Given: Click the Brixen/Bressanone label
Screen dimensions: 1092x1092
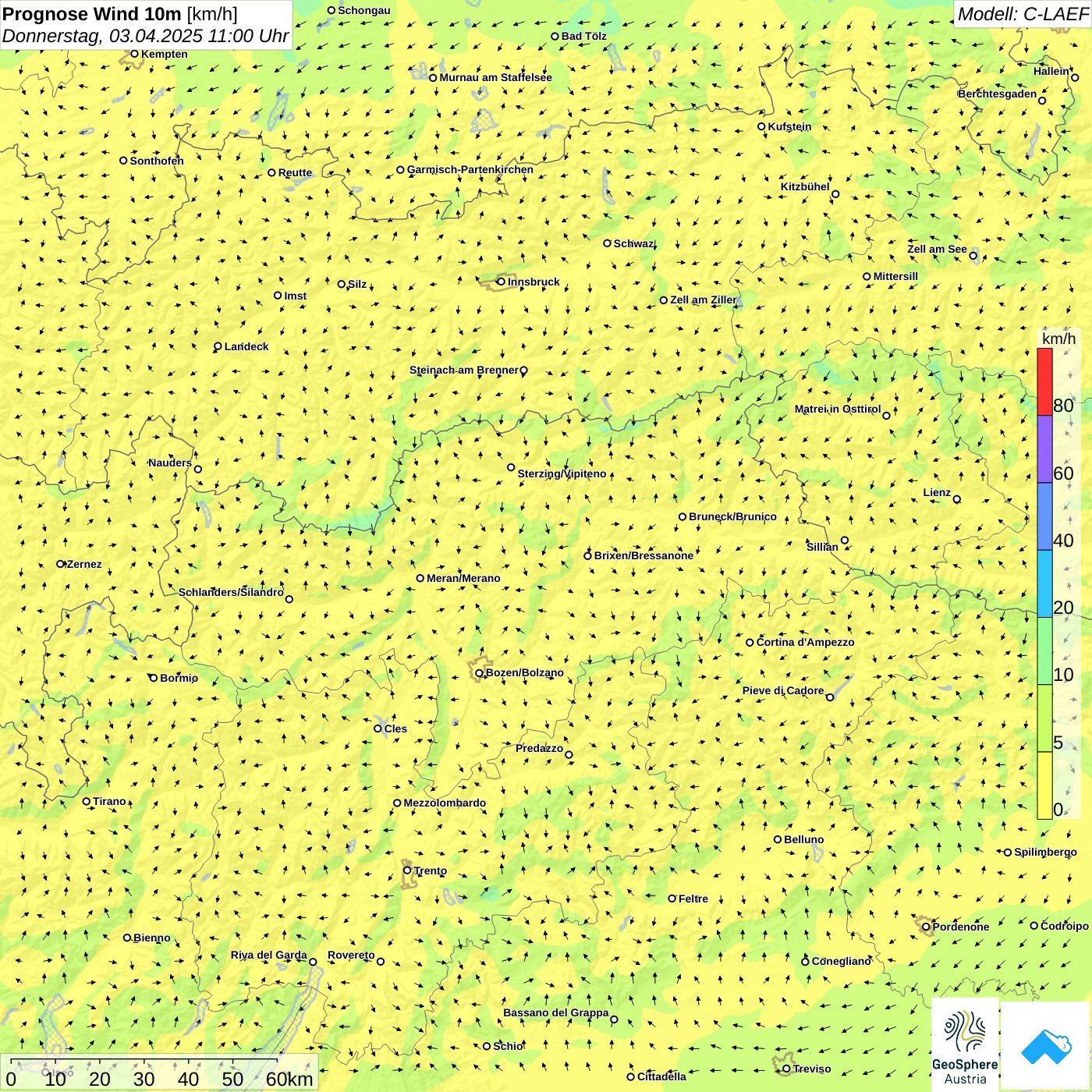Looking at the screenshot, I should click(x=643, y=555).
